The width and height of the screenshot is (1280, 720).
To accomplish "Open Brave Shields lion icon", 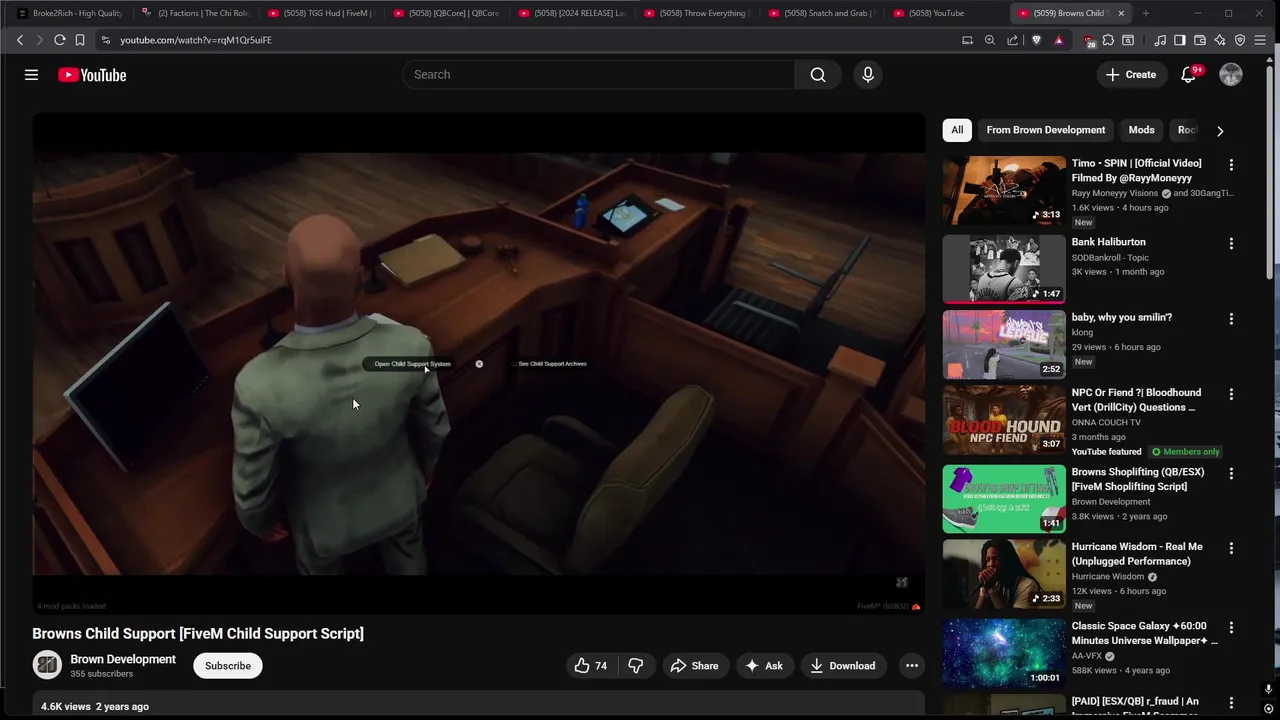I will pos(1036,40).
